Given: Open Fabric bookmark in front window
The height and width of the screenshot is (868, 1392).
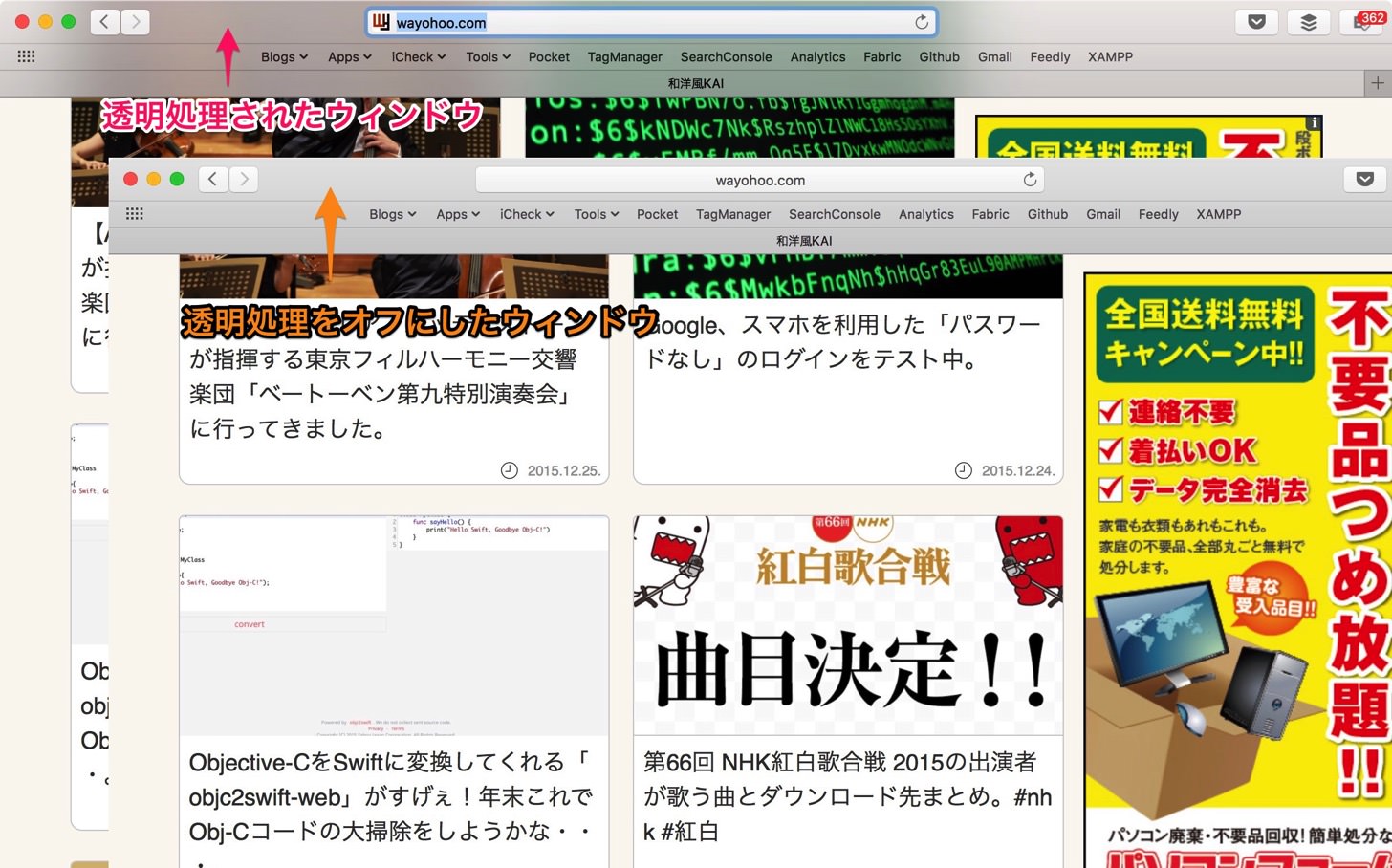Looking at the screenshot, I should pos(990,214).
